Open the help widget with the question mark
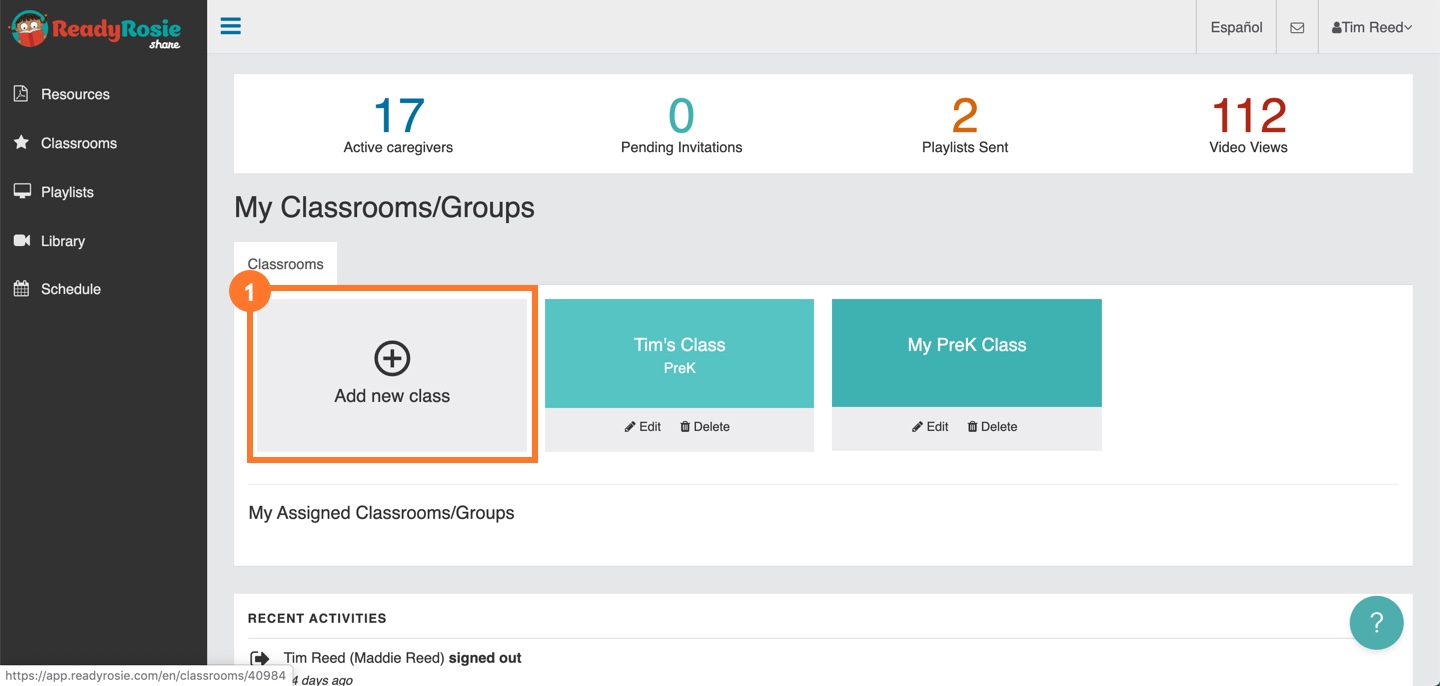 point(1376,622)
